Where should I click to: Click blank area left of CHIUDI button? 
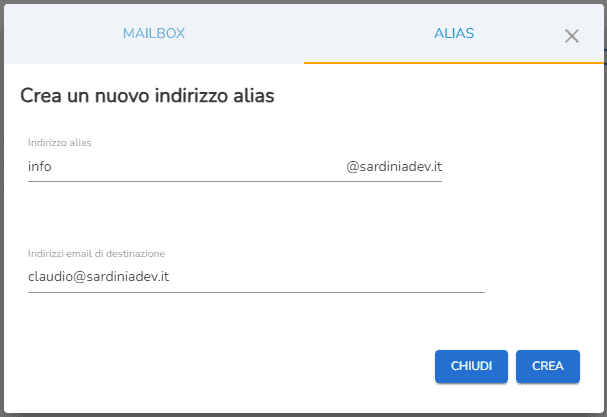pyautogui.click(x=250, y=366)
